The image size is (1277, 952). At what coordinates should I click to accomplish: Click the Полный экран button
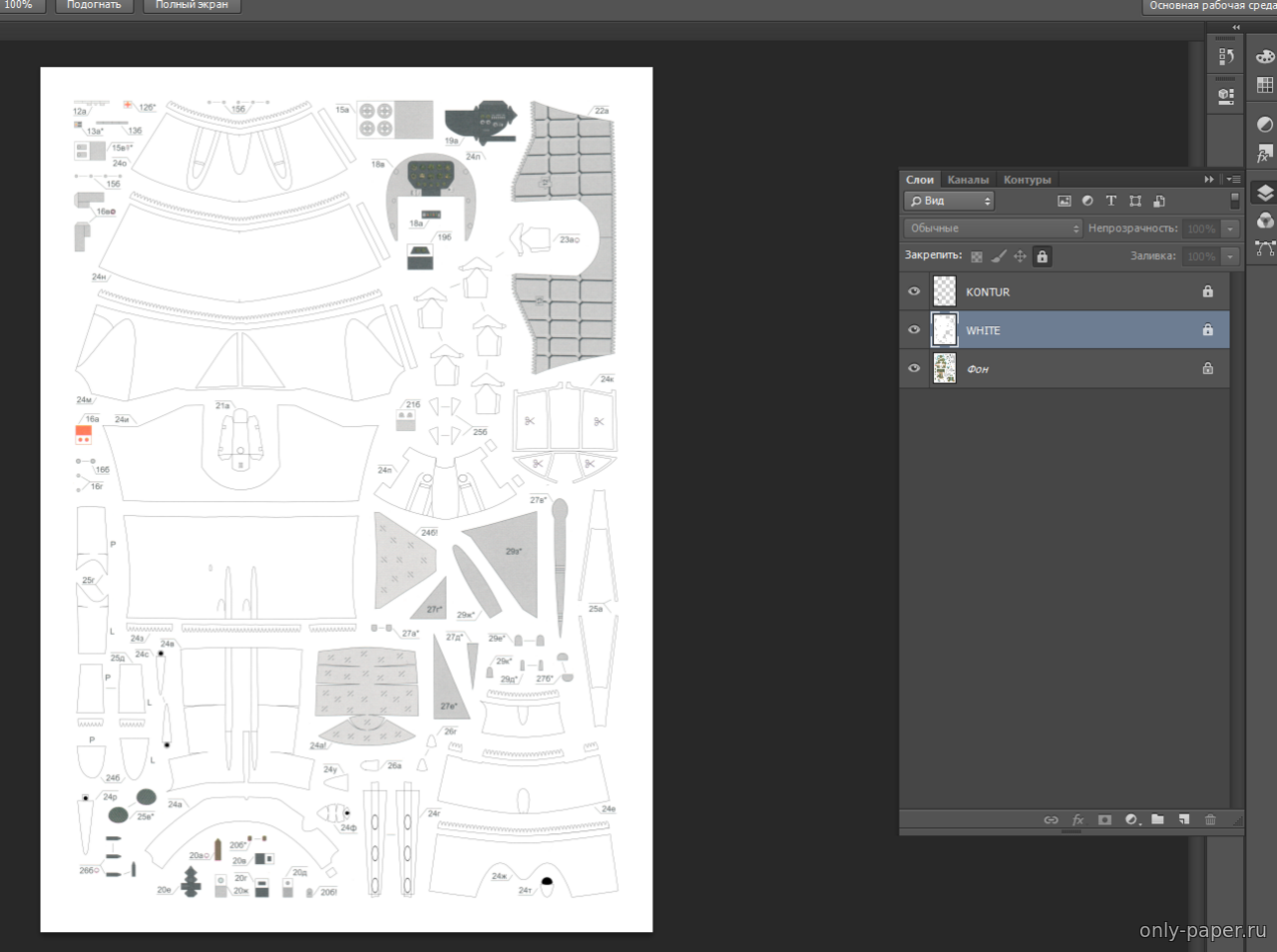(192, 6)
